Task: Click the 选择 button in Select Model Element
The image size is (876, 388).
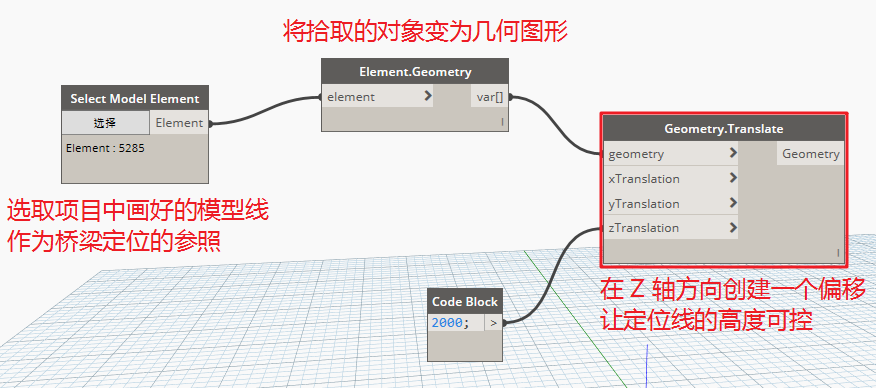Action: (106, 123)
